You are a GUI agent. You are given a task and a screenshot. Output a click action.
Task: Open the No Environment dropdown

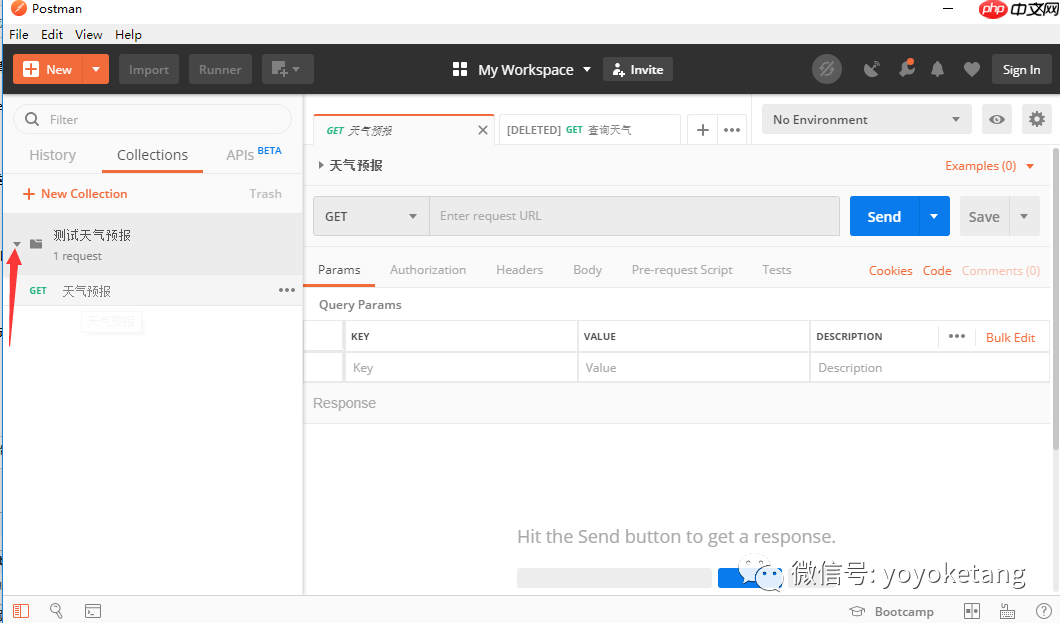tap(867, 120)
